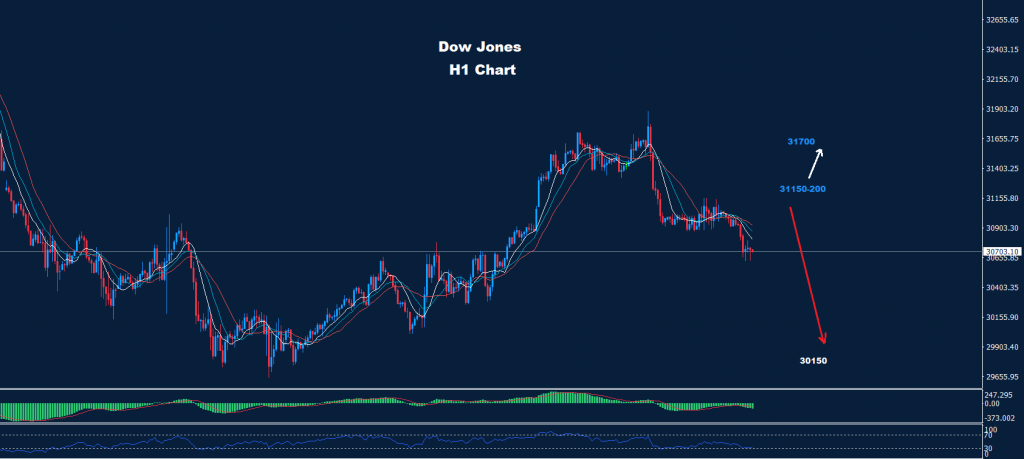Viewport: 1024px width, 459px height.
Task: Click the 31903.20 price axis label
Action: (1001, 109)
